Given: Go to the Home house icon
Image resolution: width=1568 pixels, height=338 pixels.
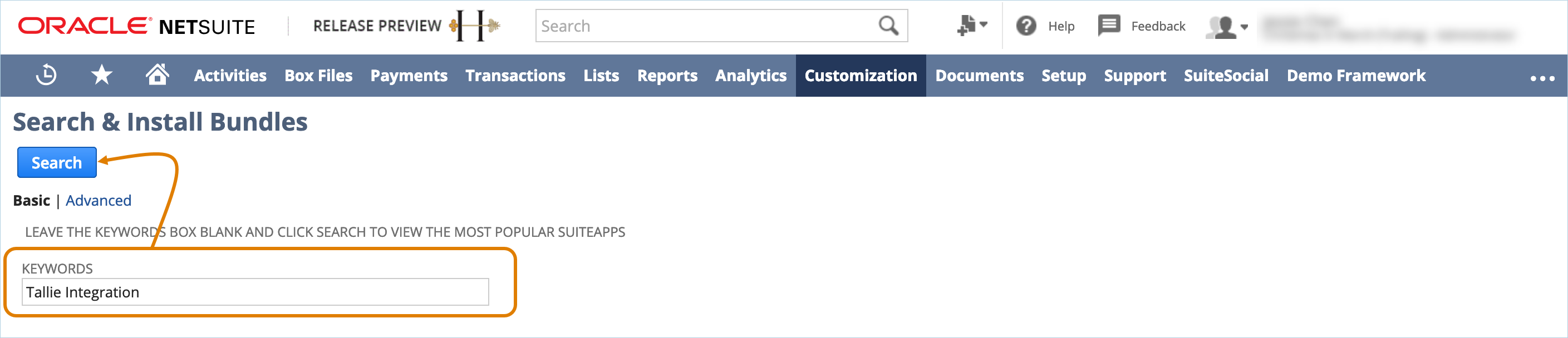Looking at the screenshot, I should tap(158, 75).
